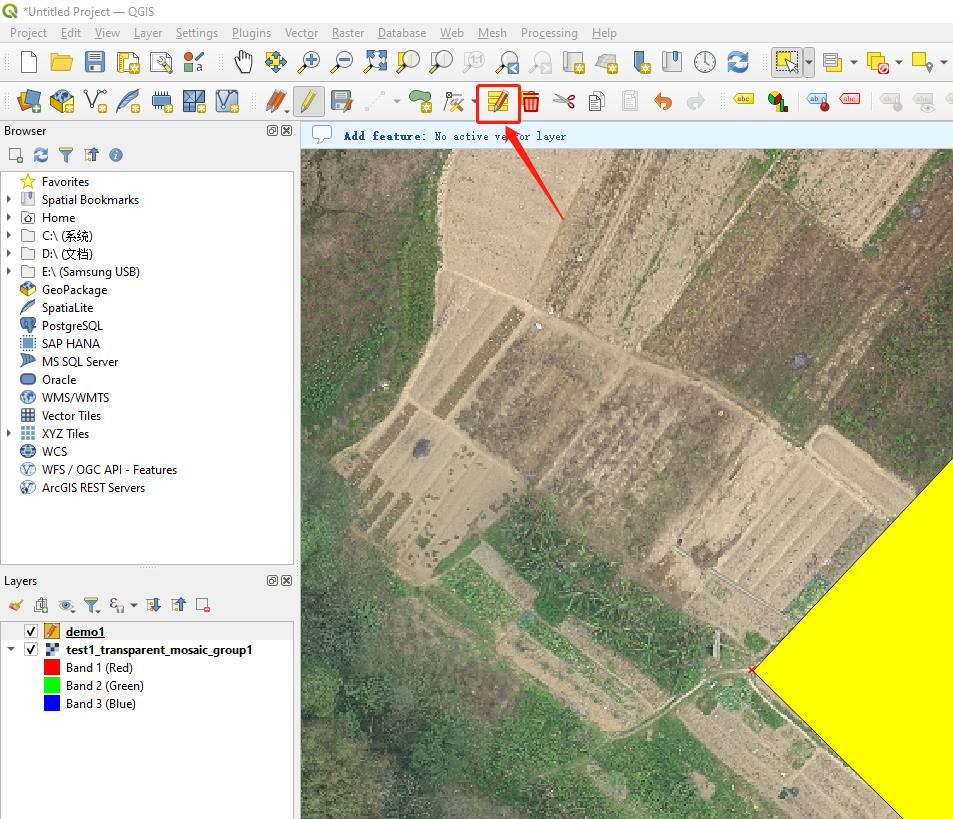Click the Band 1 (Red) color swatch

click(52, 668)
